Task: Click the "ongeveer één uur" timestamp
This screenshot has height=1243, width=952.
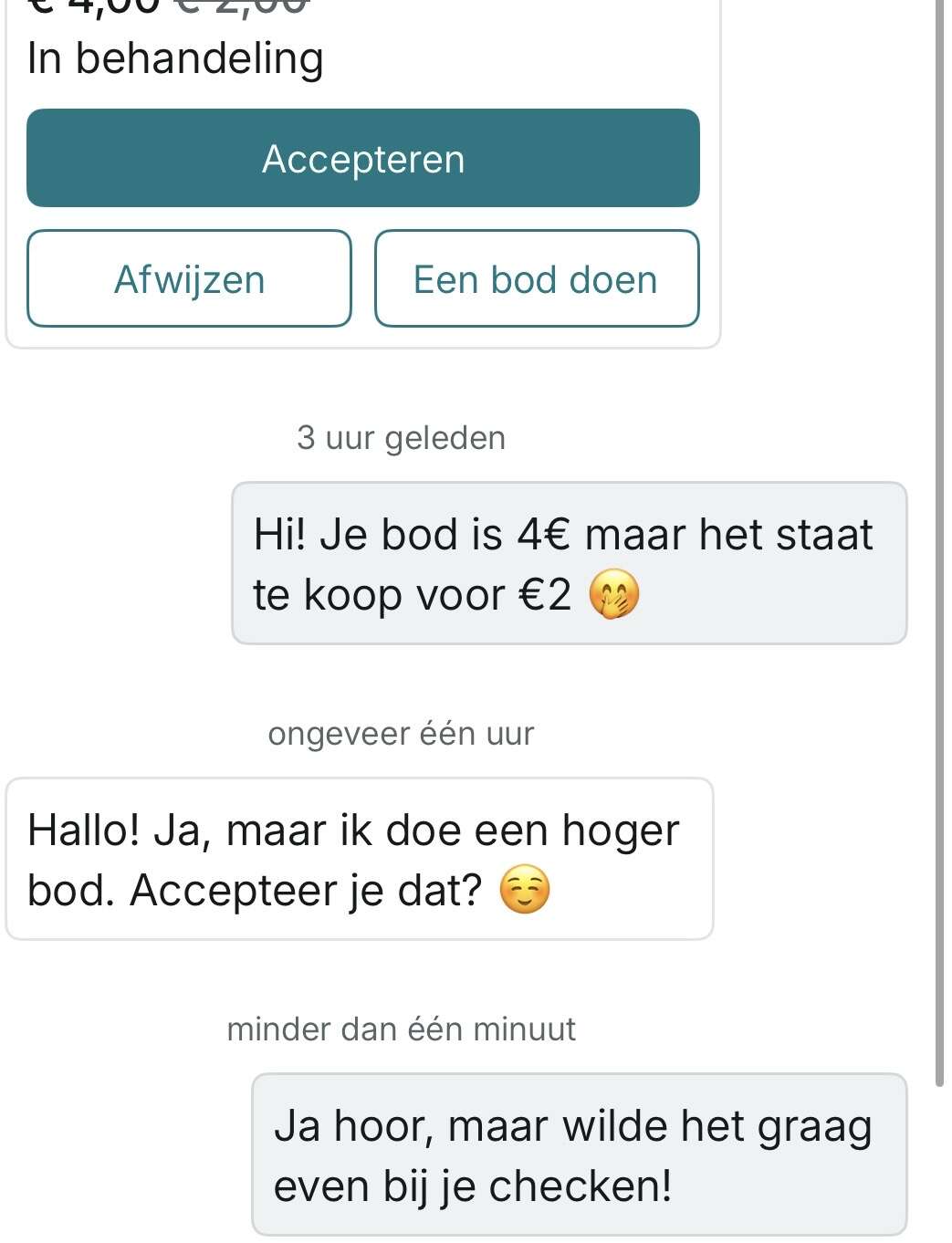Action: 401,734
